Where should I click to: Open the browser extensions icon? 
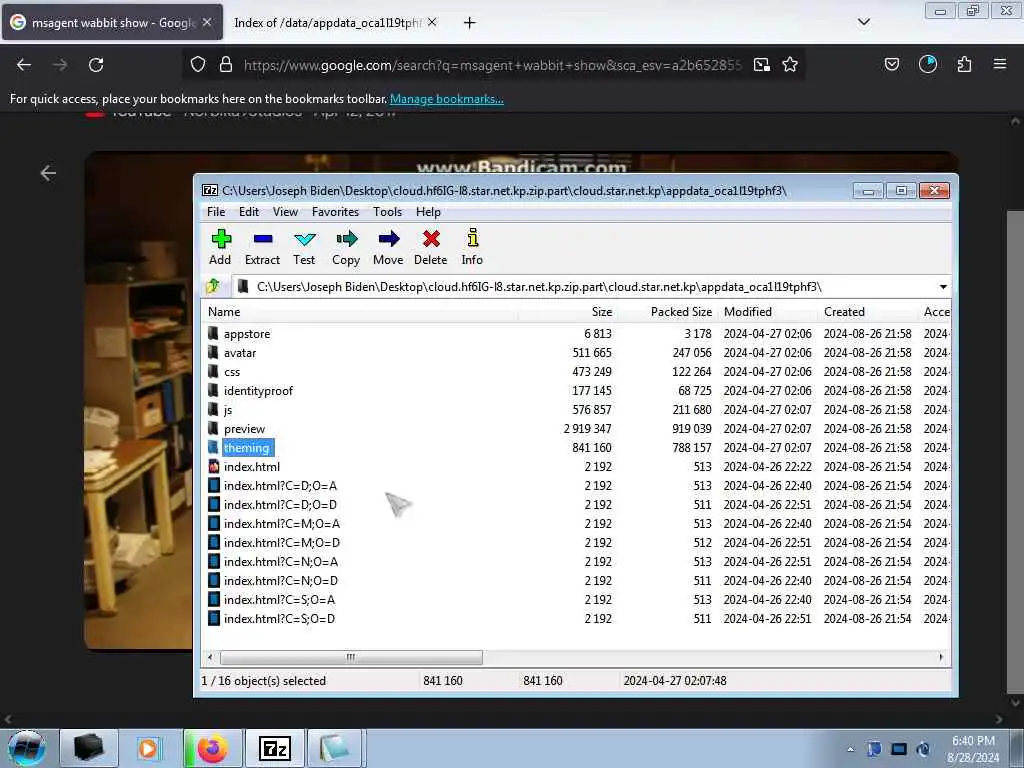click(x=964, y=64)
